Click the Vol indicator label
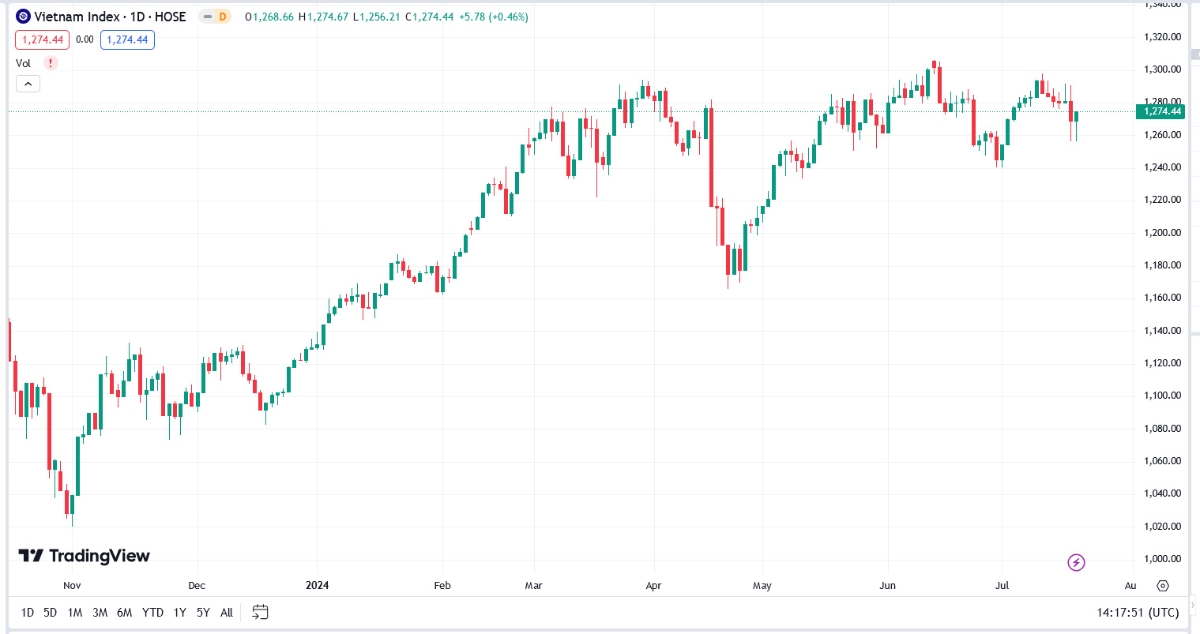This screenshot has width=1200, height=634. pyautogui.click(x=24, y=63)
